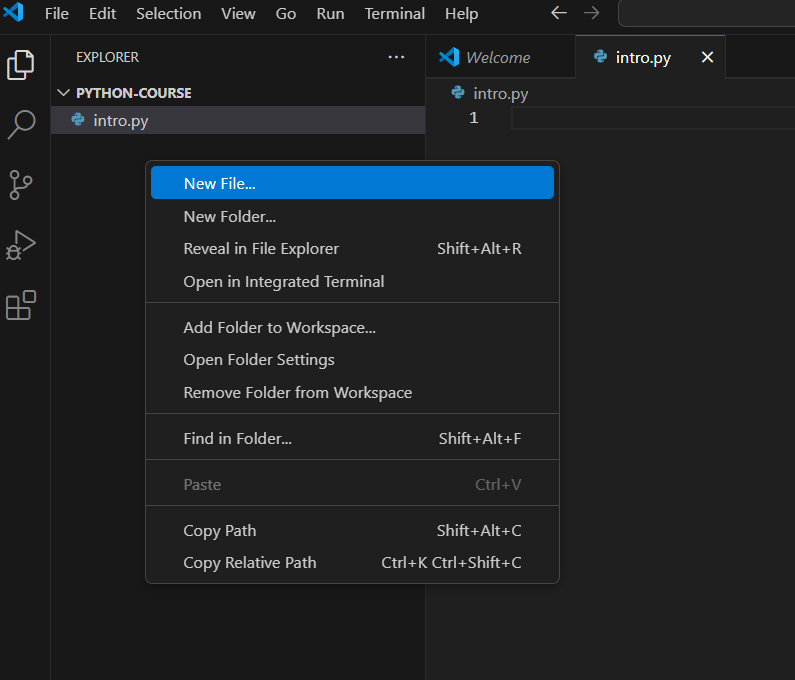The width and height of the screenshot is (795, 680).
Task: Click the intro.py breadcrumb in editor
Action: click(x=500, y=93)
